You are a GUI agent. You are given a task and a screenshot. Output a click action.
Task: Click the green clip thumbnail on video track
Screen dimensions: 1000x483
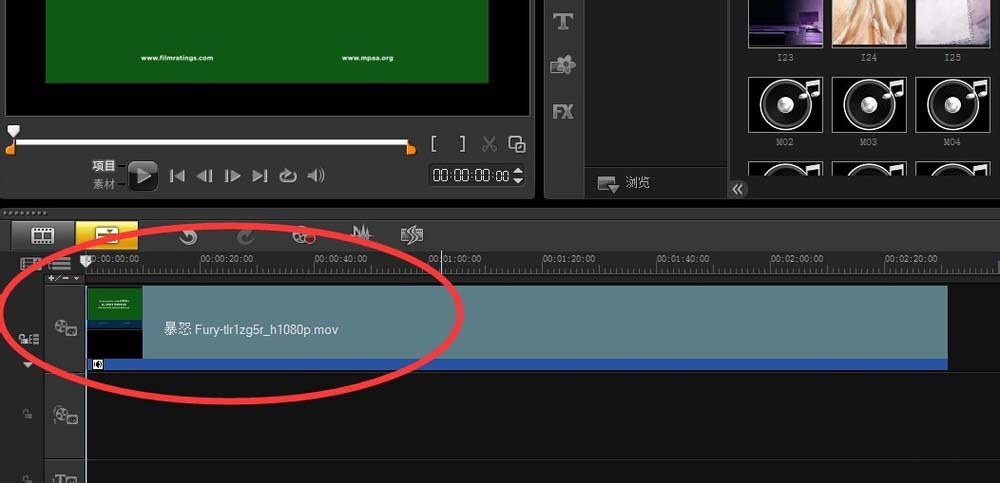point(115,322)
